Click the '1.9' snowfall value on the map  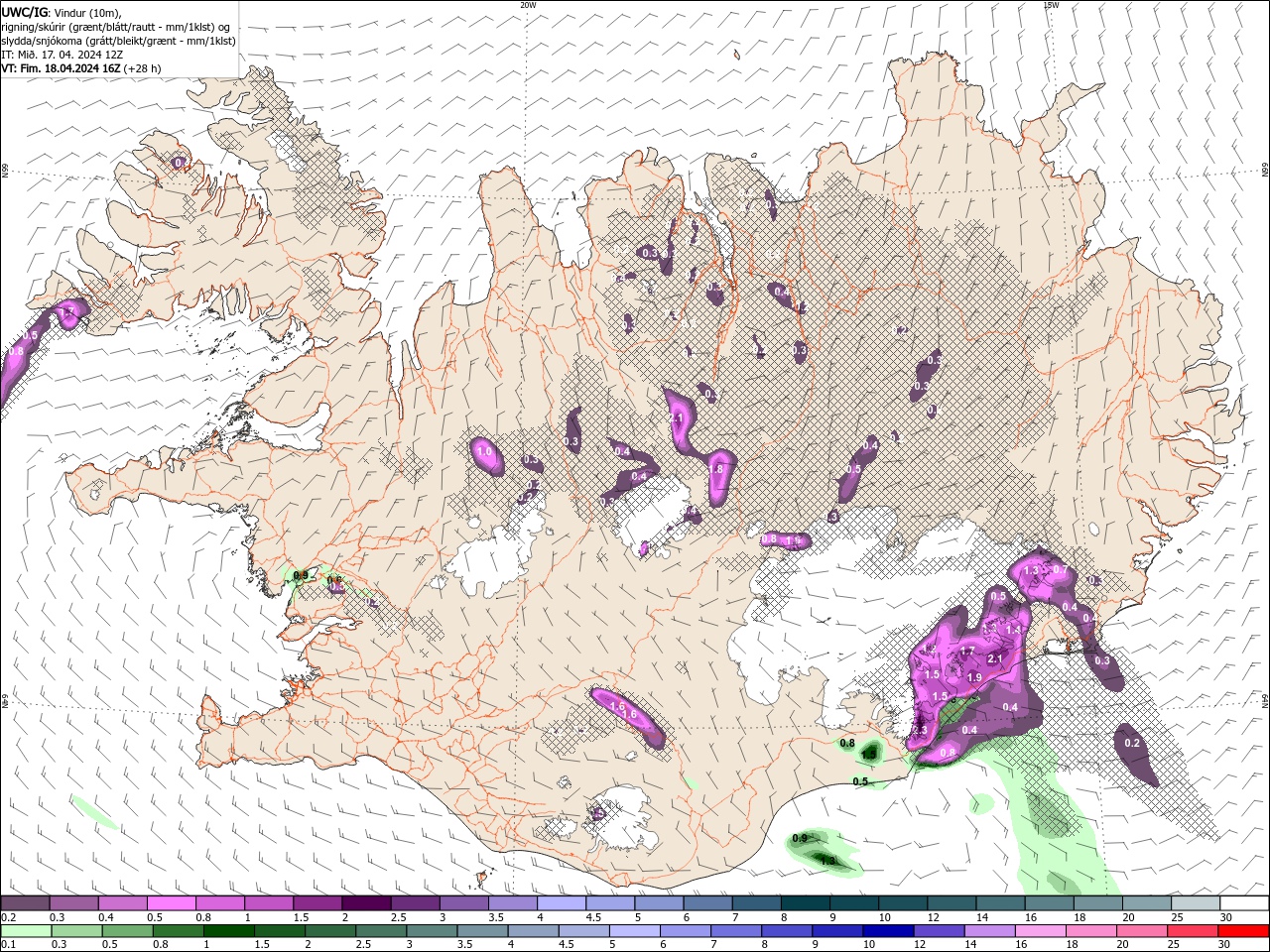[974, 677]
